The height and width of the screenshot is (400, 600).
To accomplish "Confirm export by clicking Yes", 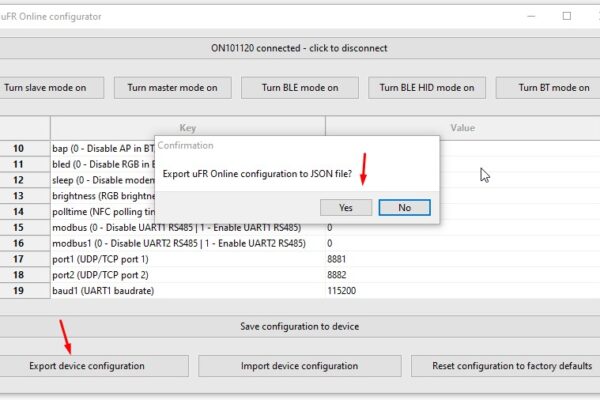I will click(346, 207).
